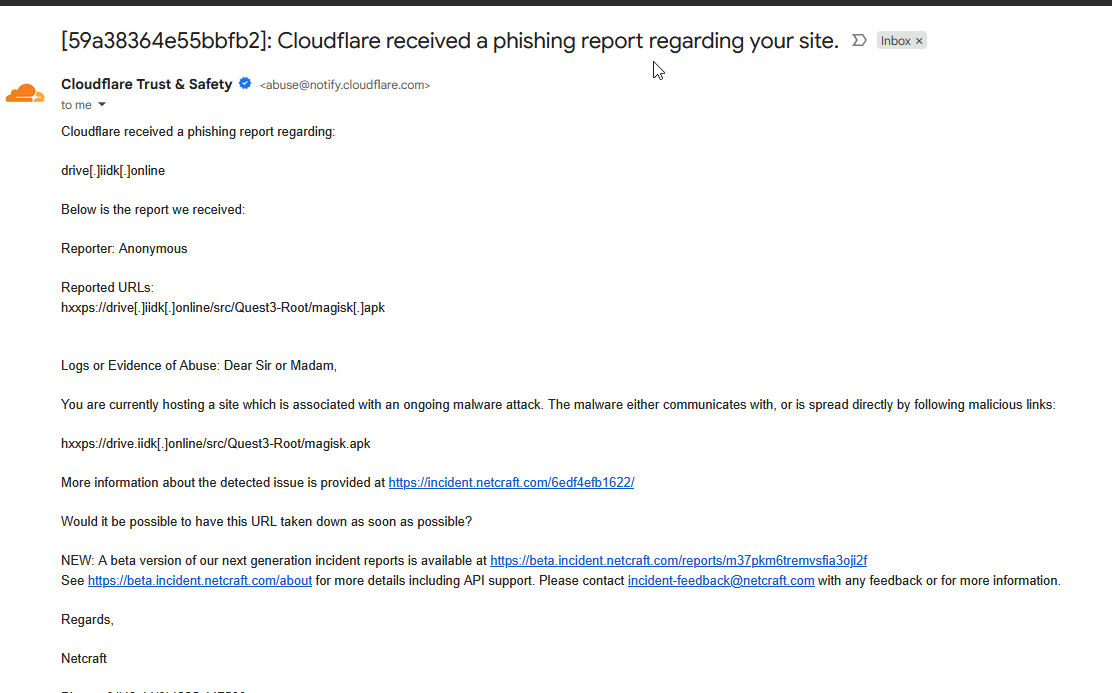The image size is (1112, 693).
Task: Open the beta incident reports link
Action: (679, 560)
